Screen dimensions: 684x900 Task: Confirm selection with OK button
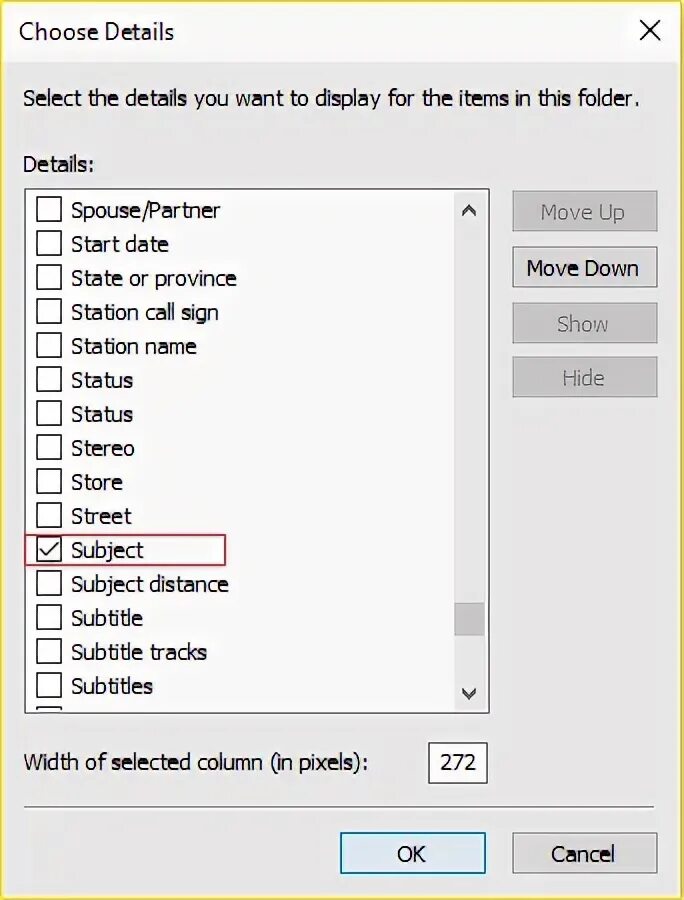tap(413, 854)
